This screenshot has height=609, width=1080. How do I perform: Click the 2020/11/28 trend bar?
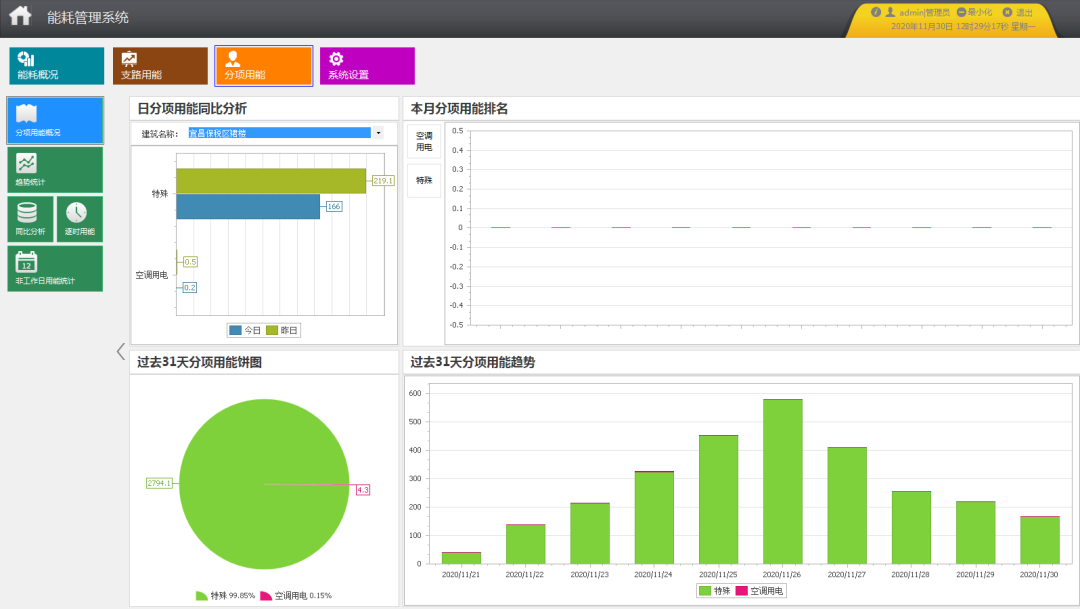(x=911, y=528)
